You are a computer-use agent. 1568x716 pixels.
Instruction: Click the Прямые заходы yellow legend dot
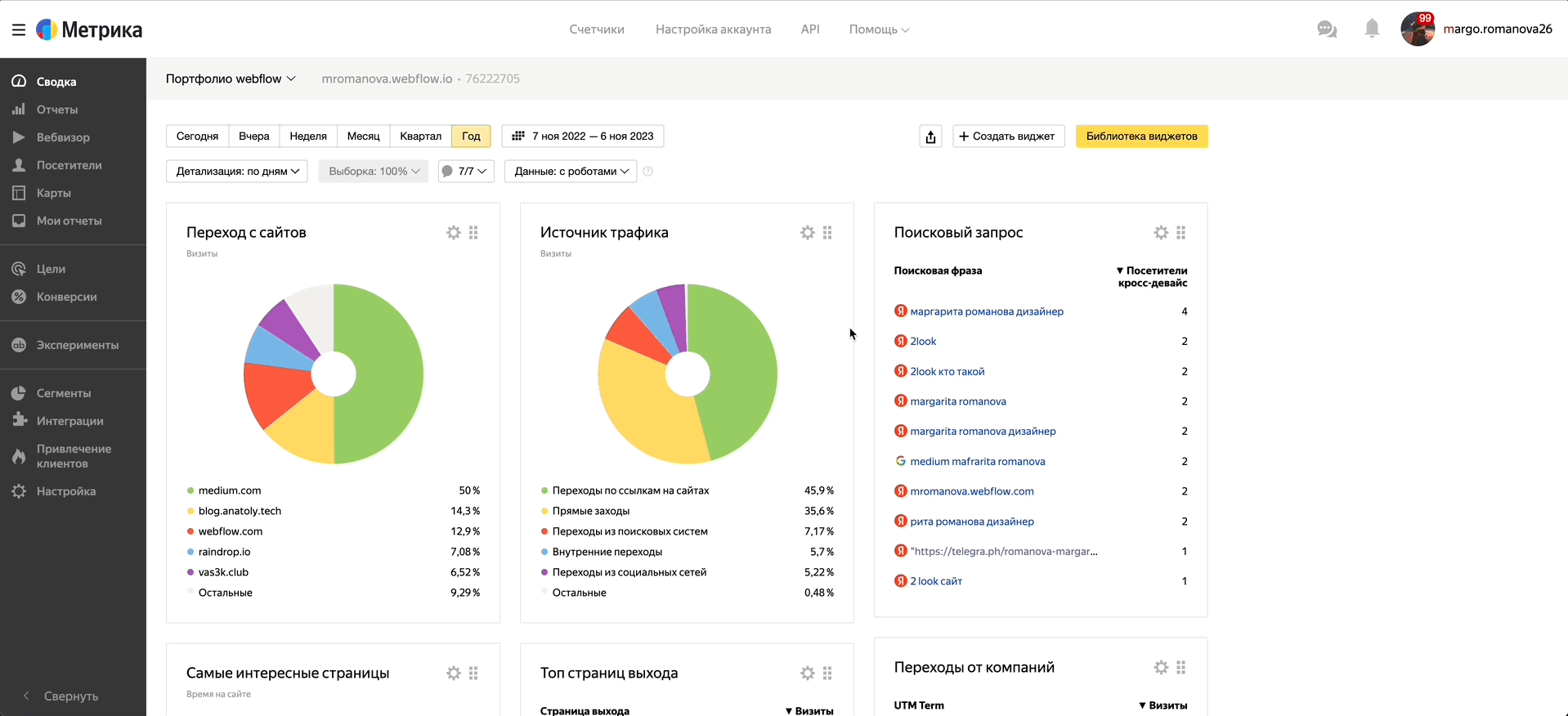544,511
